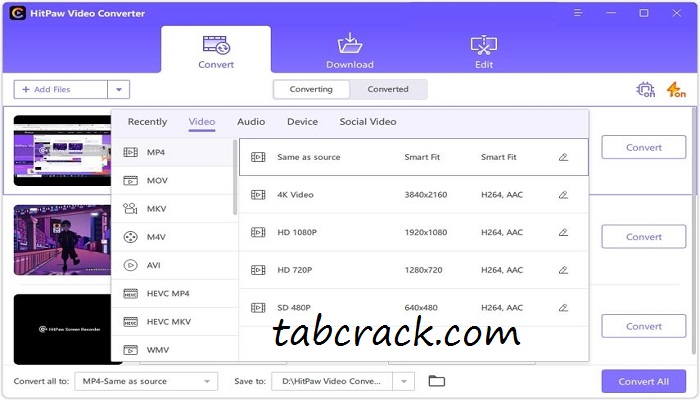
Task: Select the Video format tab
Action: 202,121
